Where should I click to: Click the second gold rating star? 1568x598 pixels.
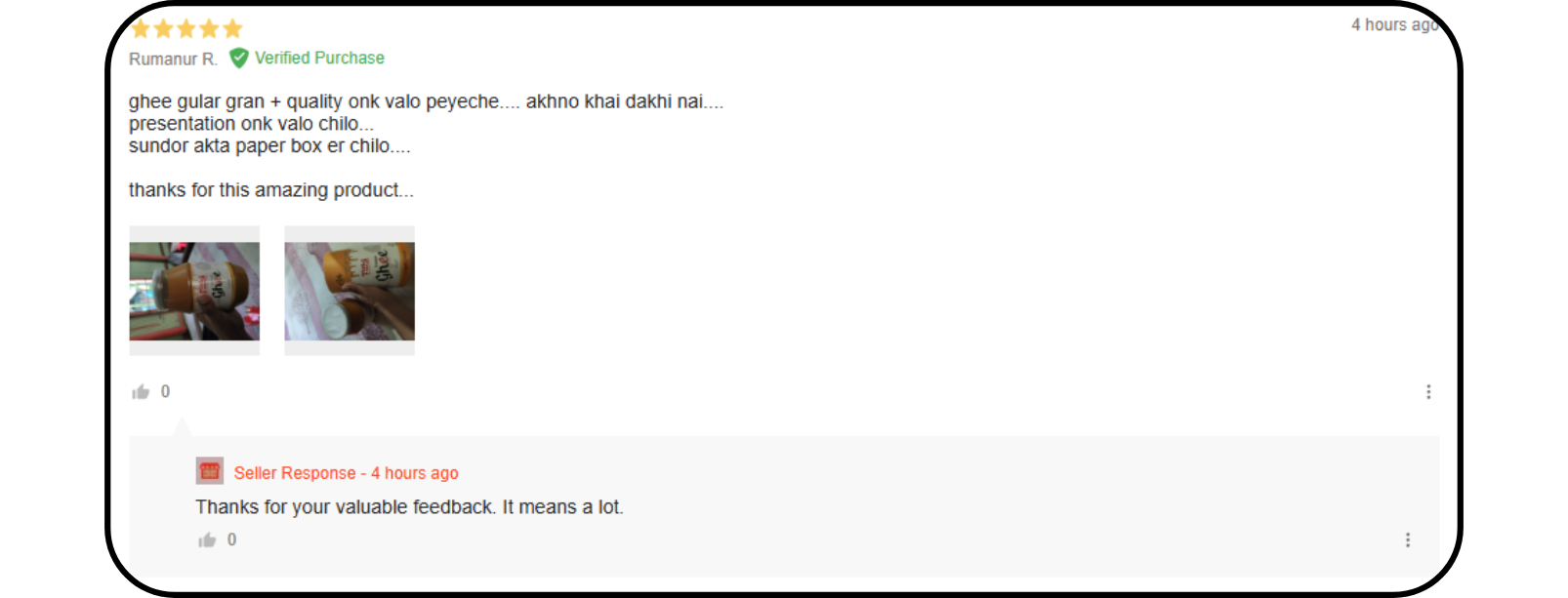coord(163,28)
